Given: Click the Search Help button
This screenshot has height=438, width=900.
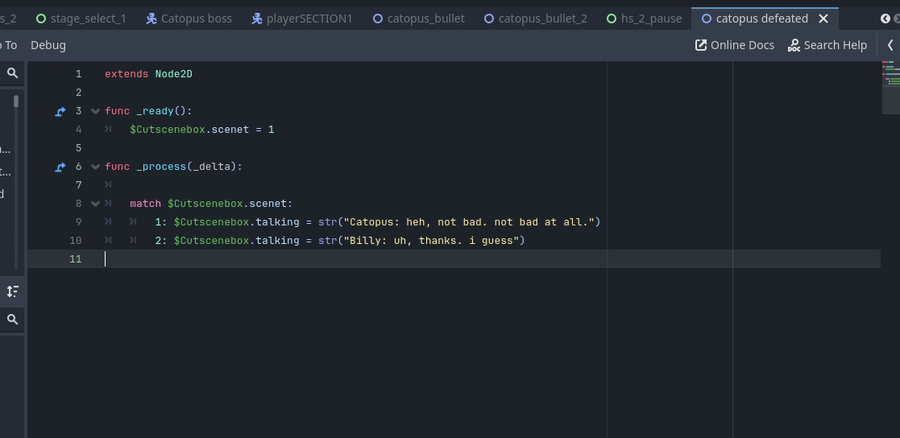Looking at the screenshot, I should (827, 45).
